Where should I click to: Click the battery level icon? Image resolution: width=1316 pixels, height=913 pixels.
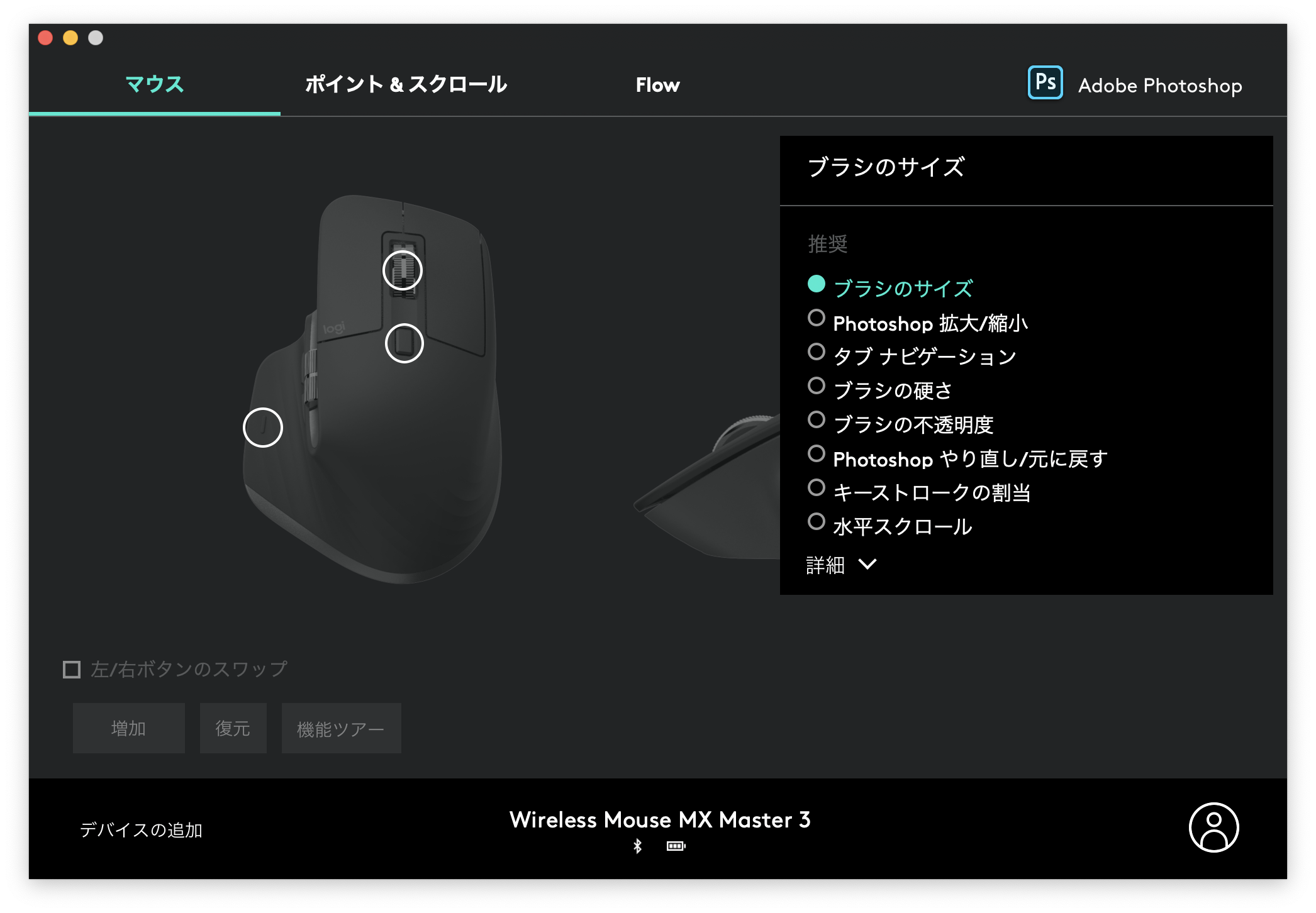[x=676, y=846]
